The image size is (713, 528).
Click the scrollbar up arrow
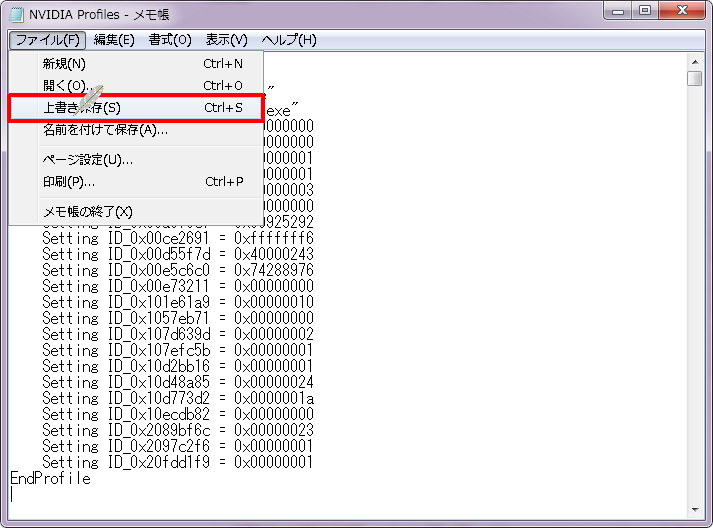tap(695, 62)
